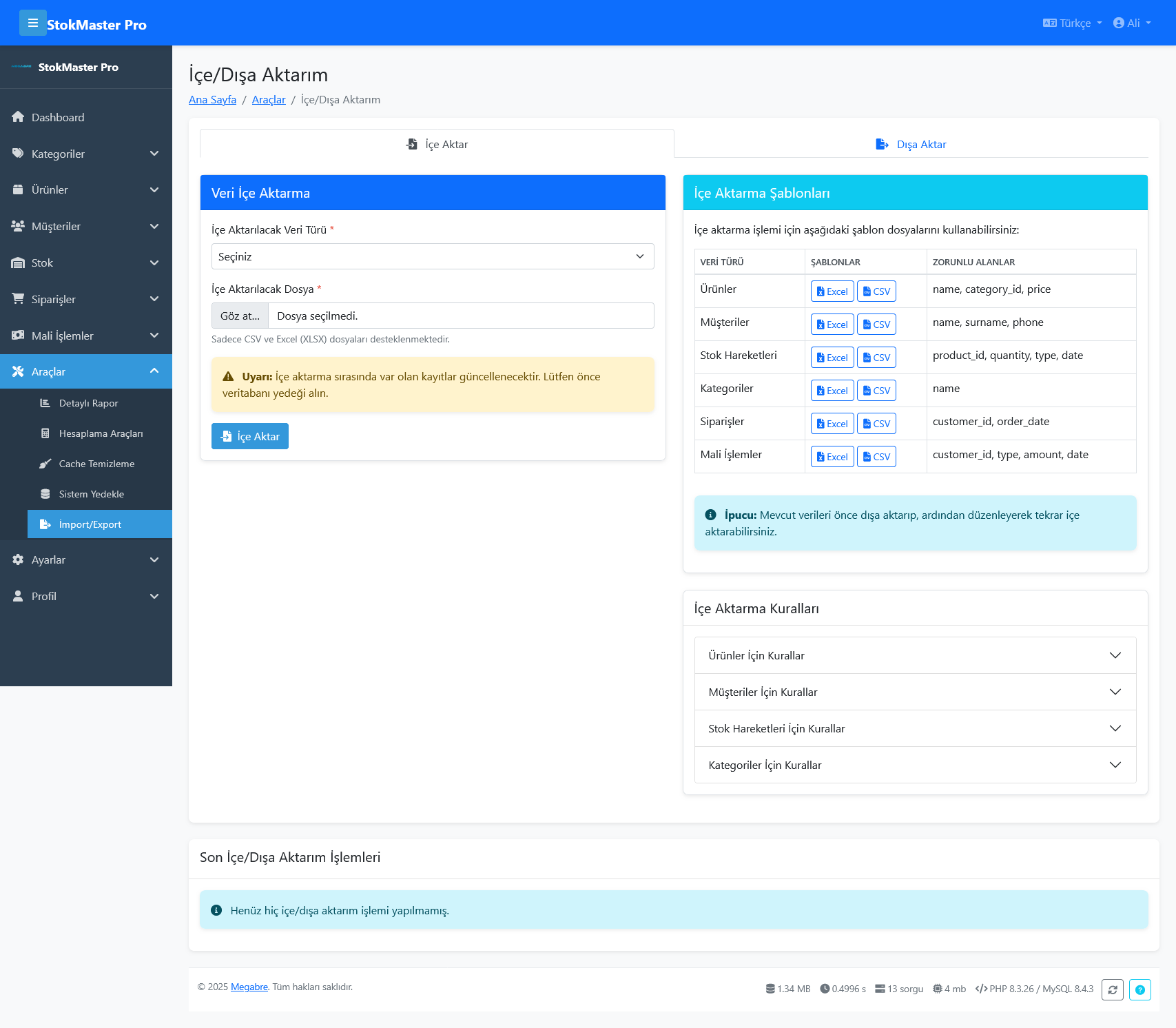This screenshot has height=1028, width=1176.
Task: Open the Ali user menu
Action: (x=1131, y=23)
